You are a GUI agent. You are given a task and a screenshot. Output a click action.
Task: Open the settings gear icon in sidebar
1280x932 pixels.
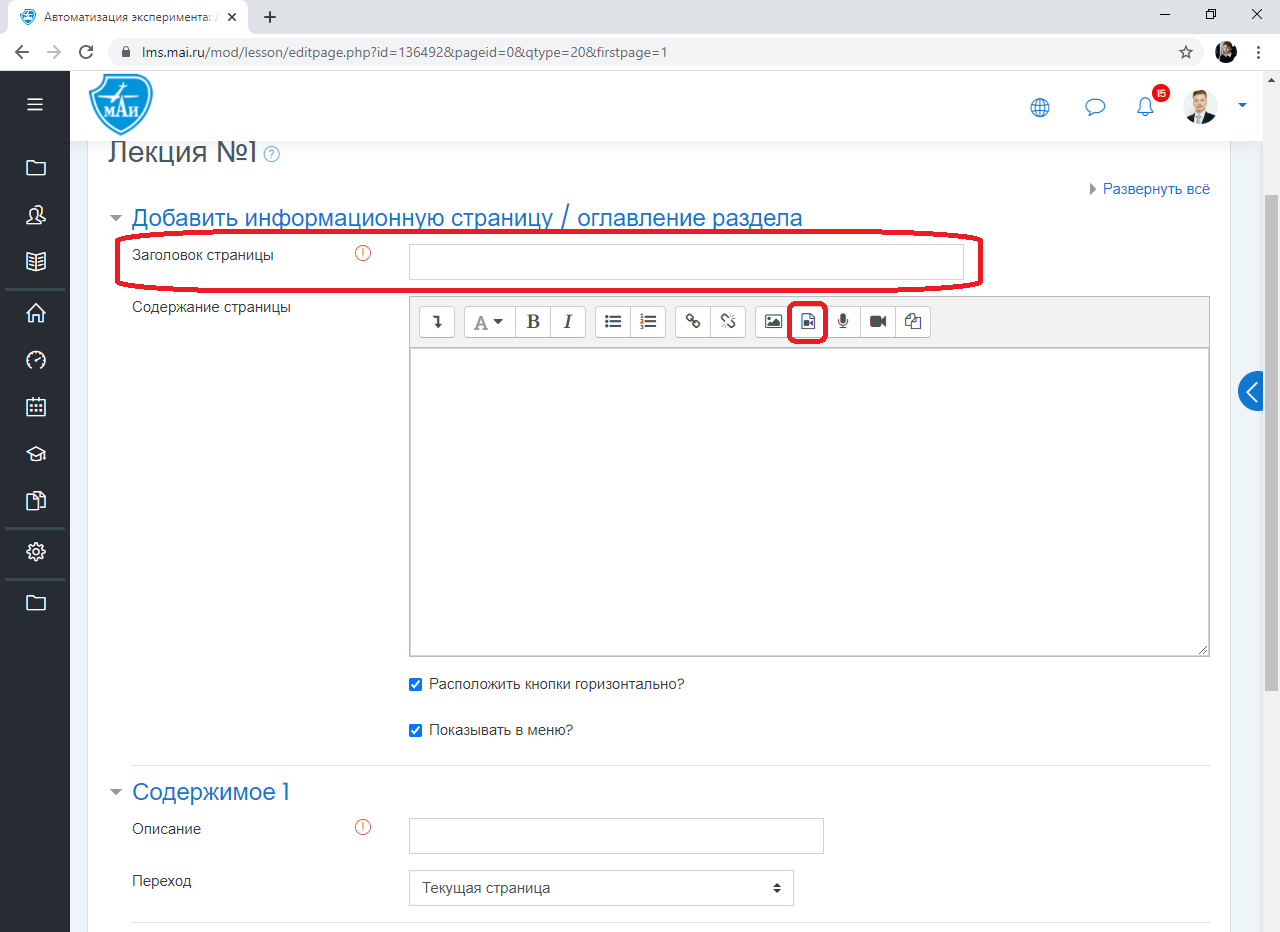(x=35, y=552)
